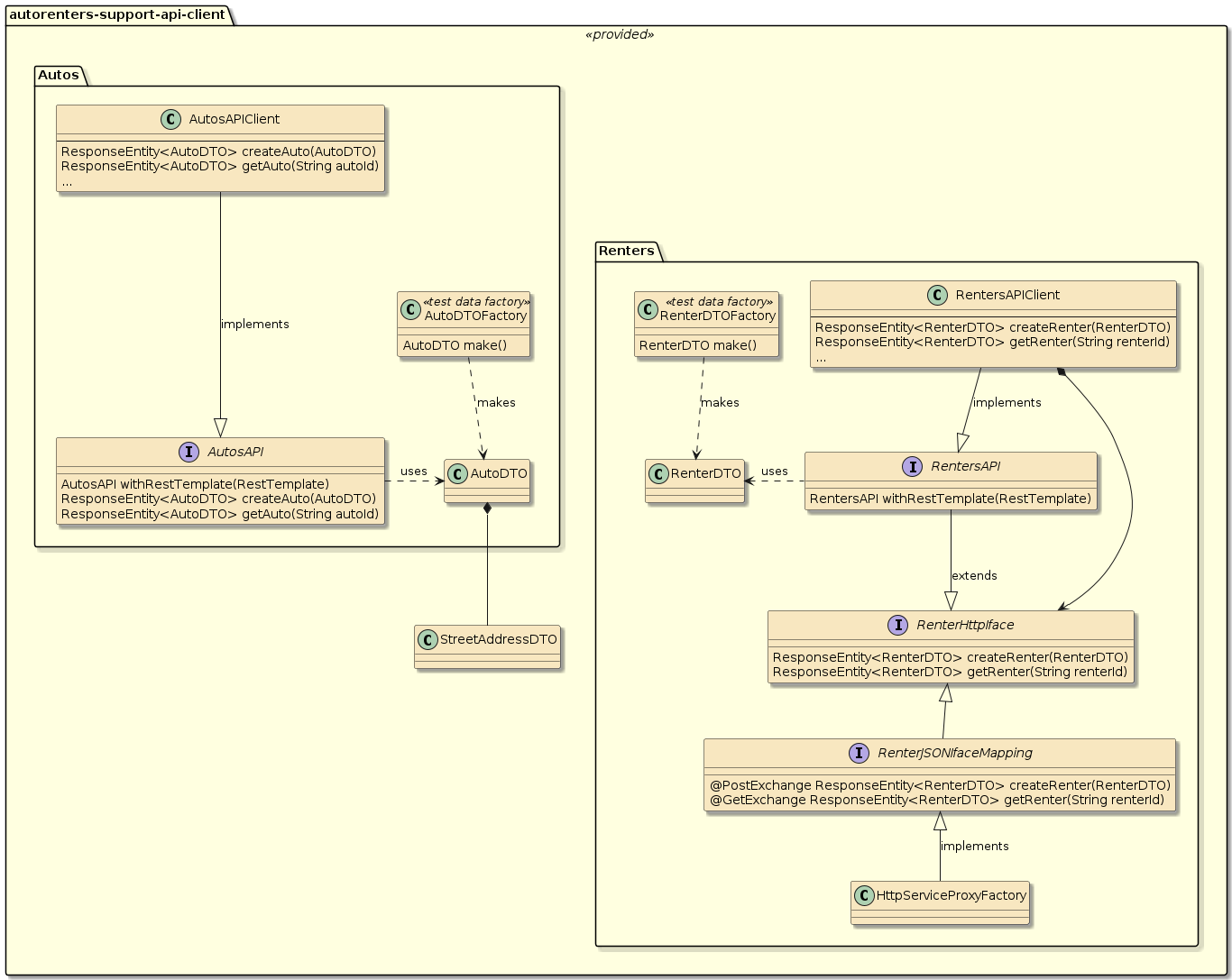Click 'implements' label above HttpServiceProxyFactory
Viewport: 1232px width, 980px height.
point(975,847)
